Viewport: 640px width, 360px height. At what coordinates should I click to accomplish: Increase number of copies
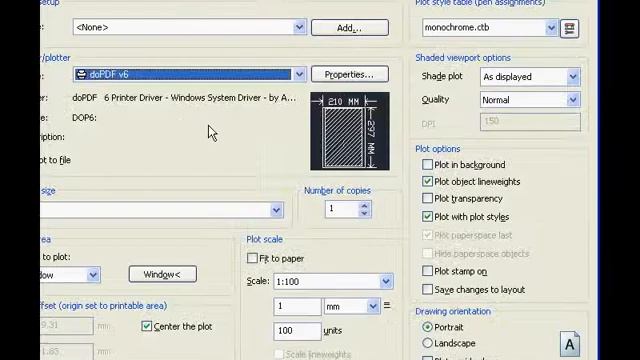[364, 205]
